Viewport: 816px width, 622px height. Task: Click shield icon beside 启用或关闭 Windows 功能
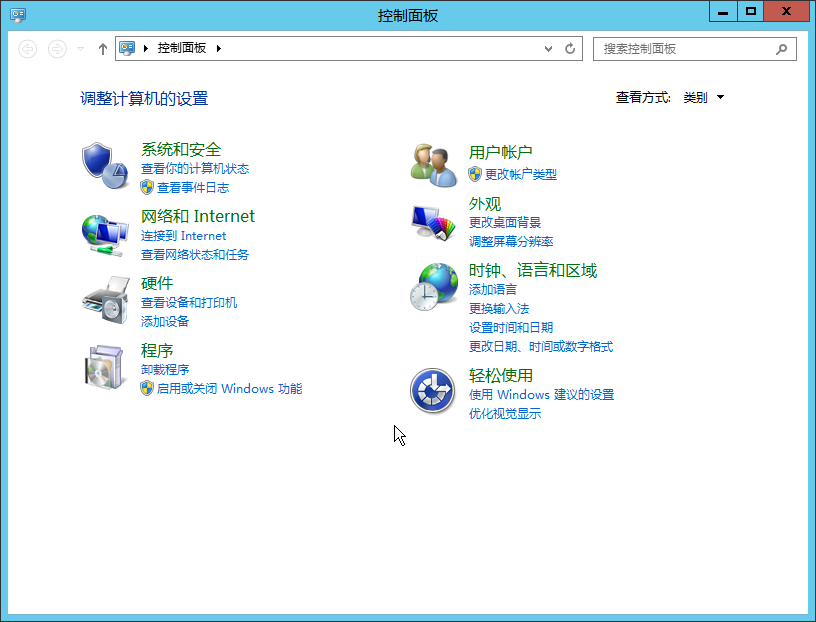pos(147,388)
